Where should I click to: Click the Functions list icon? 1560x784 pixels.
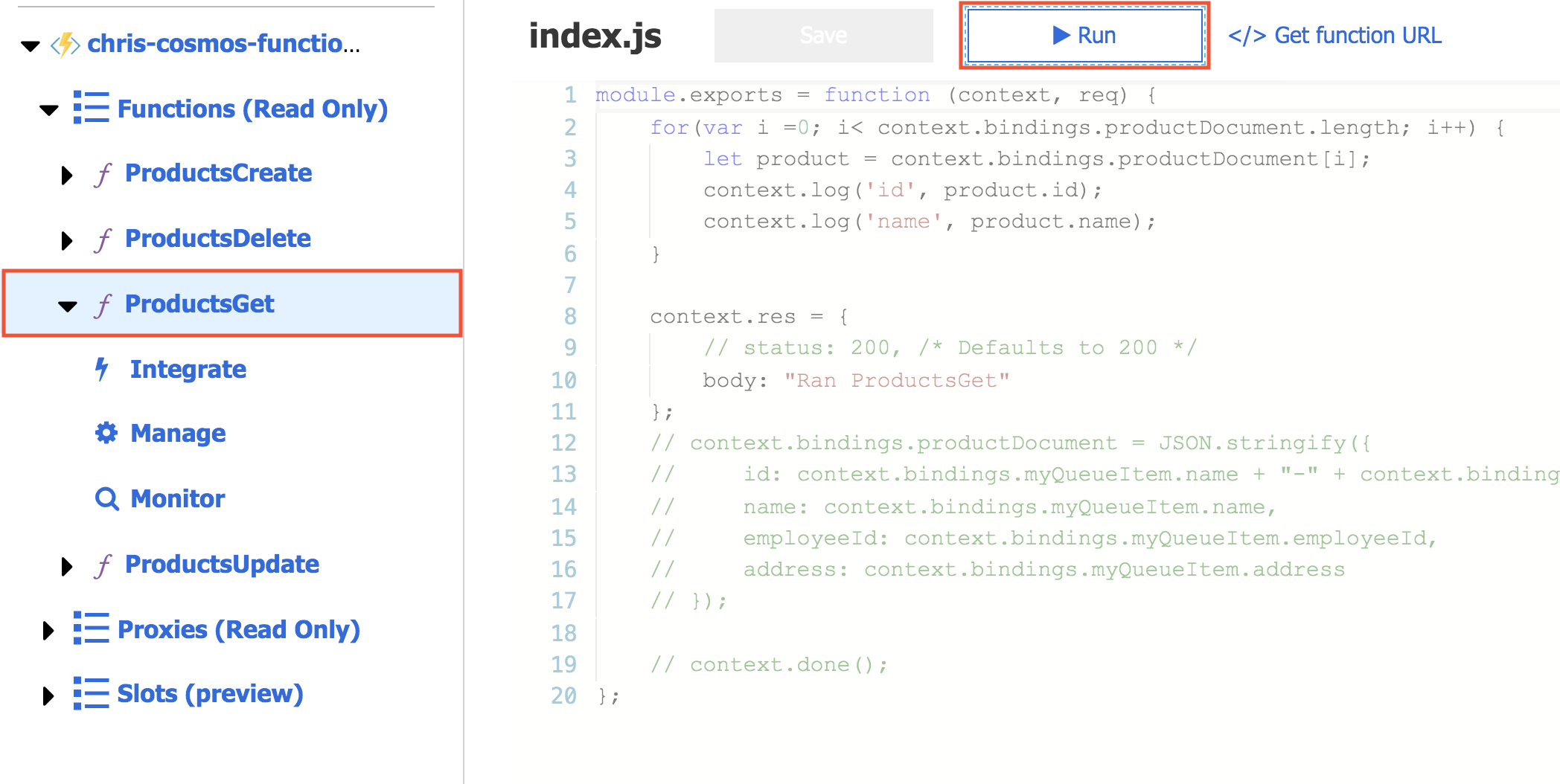[x=91, y=108]
